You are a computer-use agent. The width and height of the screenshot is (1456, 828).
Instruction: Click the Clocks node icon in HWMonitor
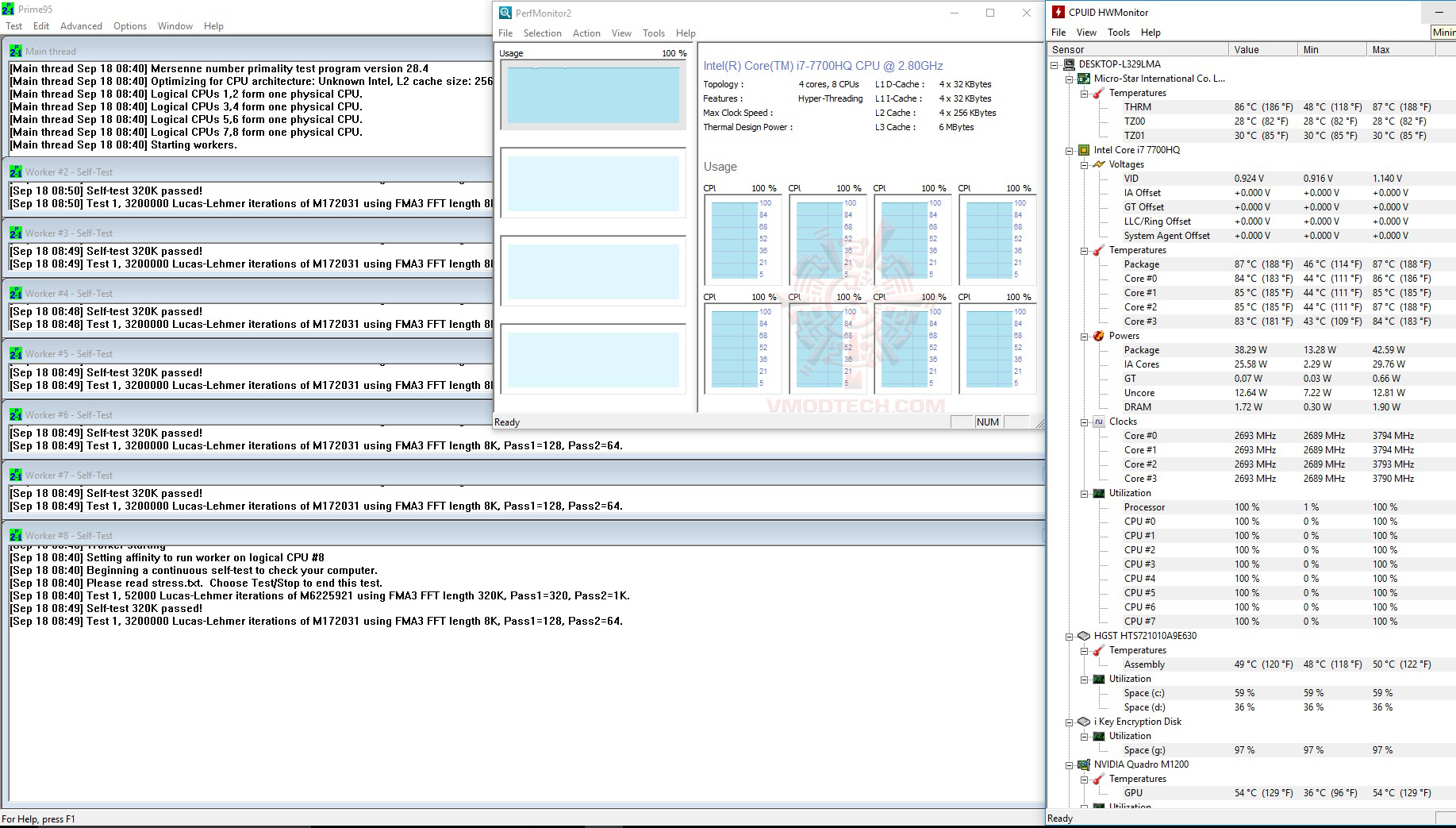click(1099, 422)
